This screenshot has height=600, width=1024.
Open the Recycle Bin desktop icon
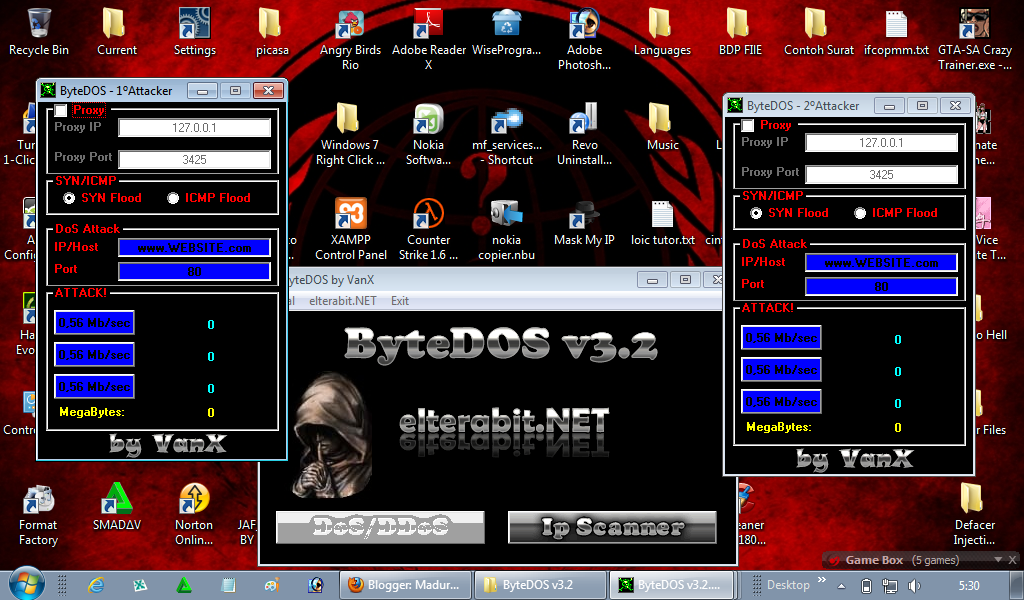point(39,32)
